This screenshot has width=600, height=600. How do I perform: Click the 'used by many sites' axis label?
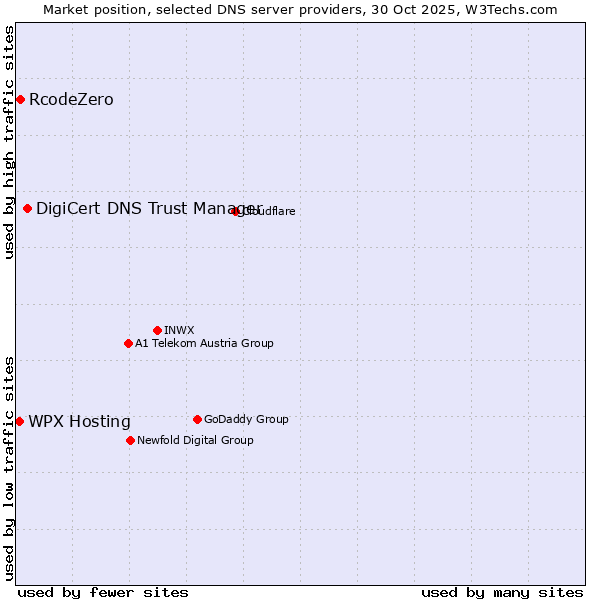[502, 592]
